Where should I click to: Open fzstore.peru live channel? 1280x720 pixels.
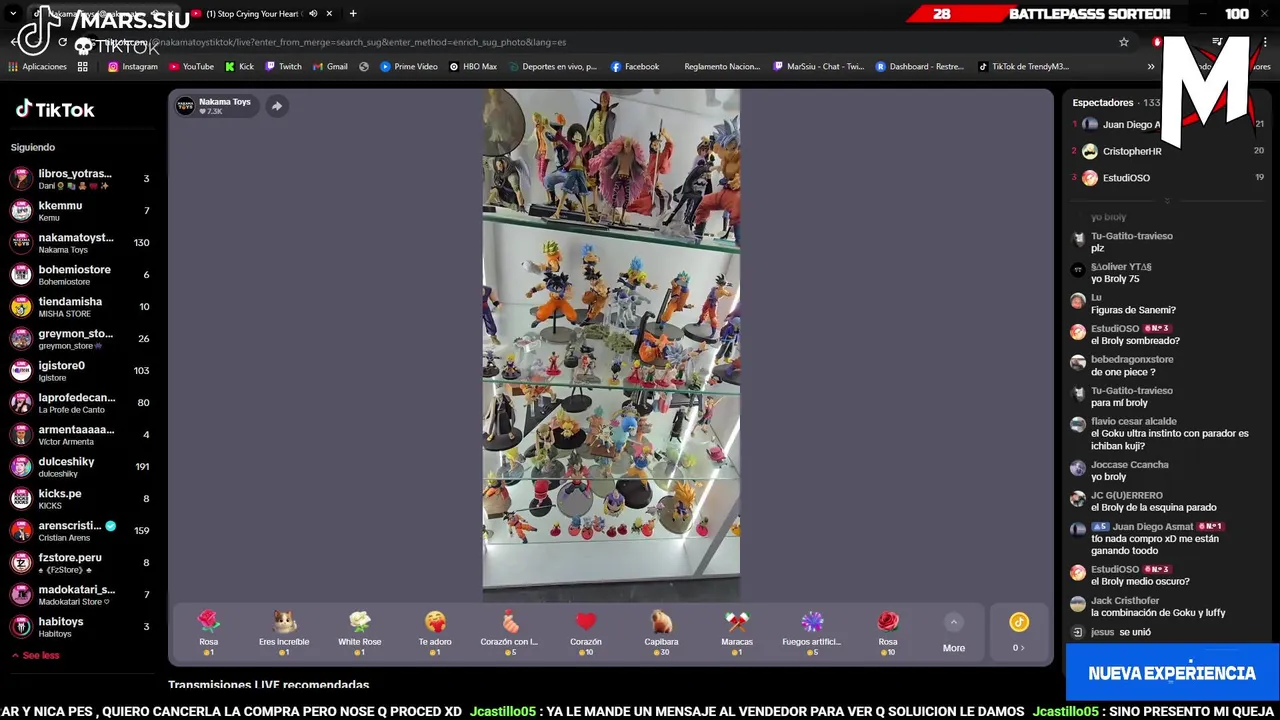(x=80, y=563)
